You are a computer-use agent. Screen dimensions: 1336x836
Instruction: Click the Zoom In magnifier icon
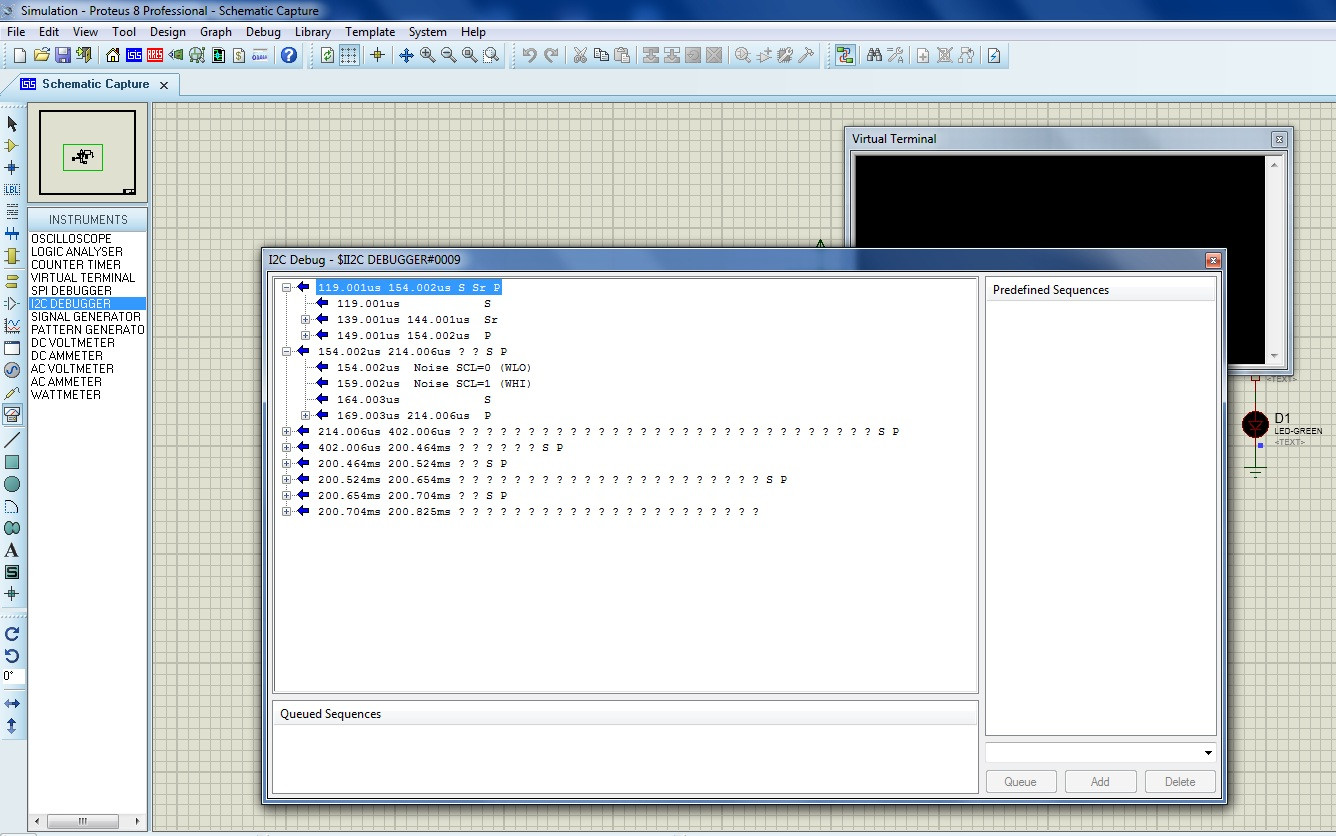(427, 55)
